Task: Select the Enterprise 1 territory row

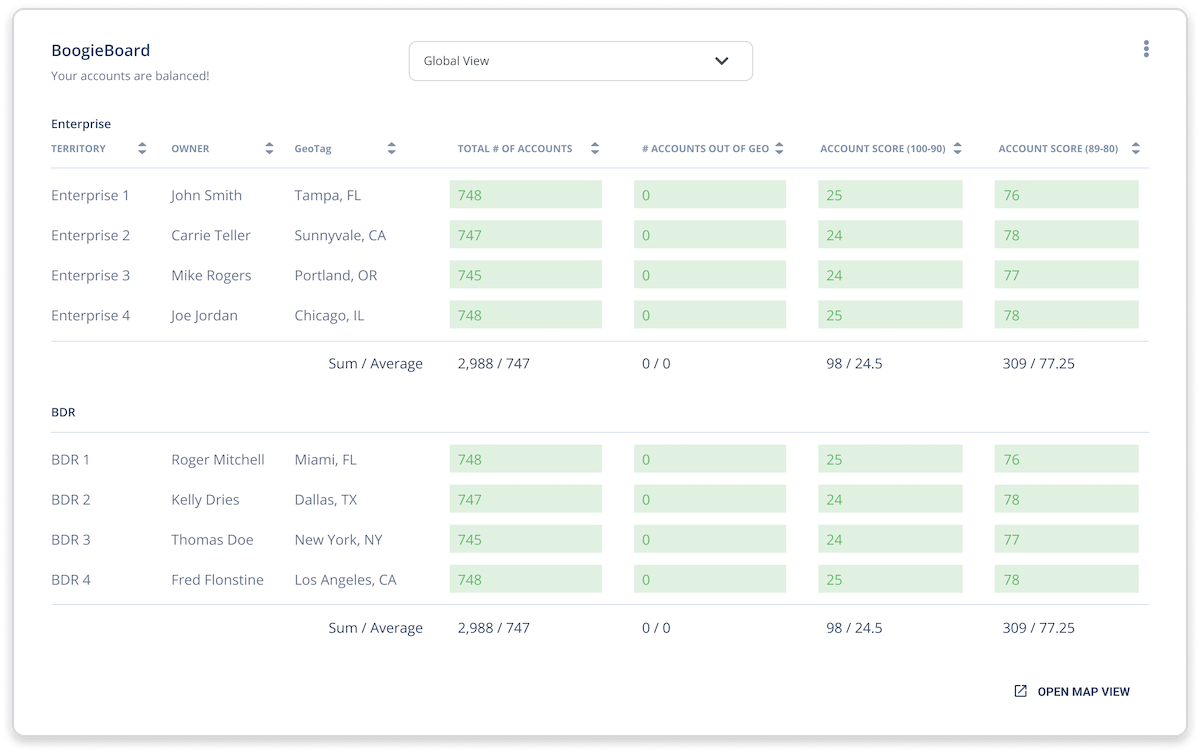Action: (90, 195)
